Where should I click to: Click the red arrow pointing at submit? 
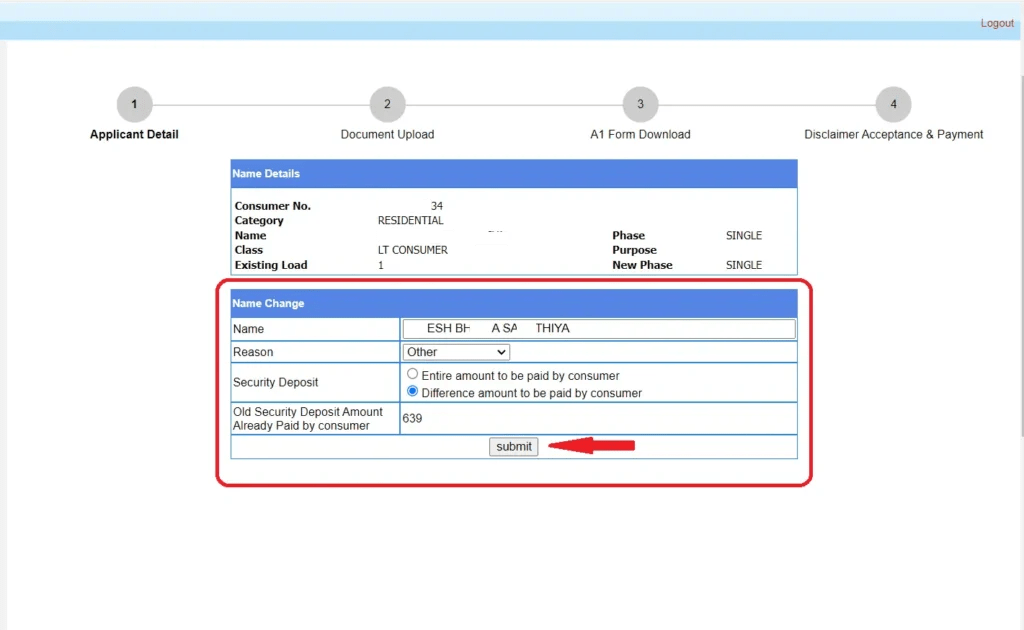[590, 446]
